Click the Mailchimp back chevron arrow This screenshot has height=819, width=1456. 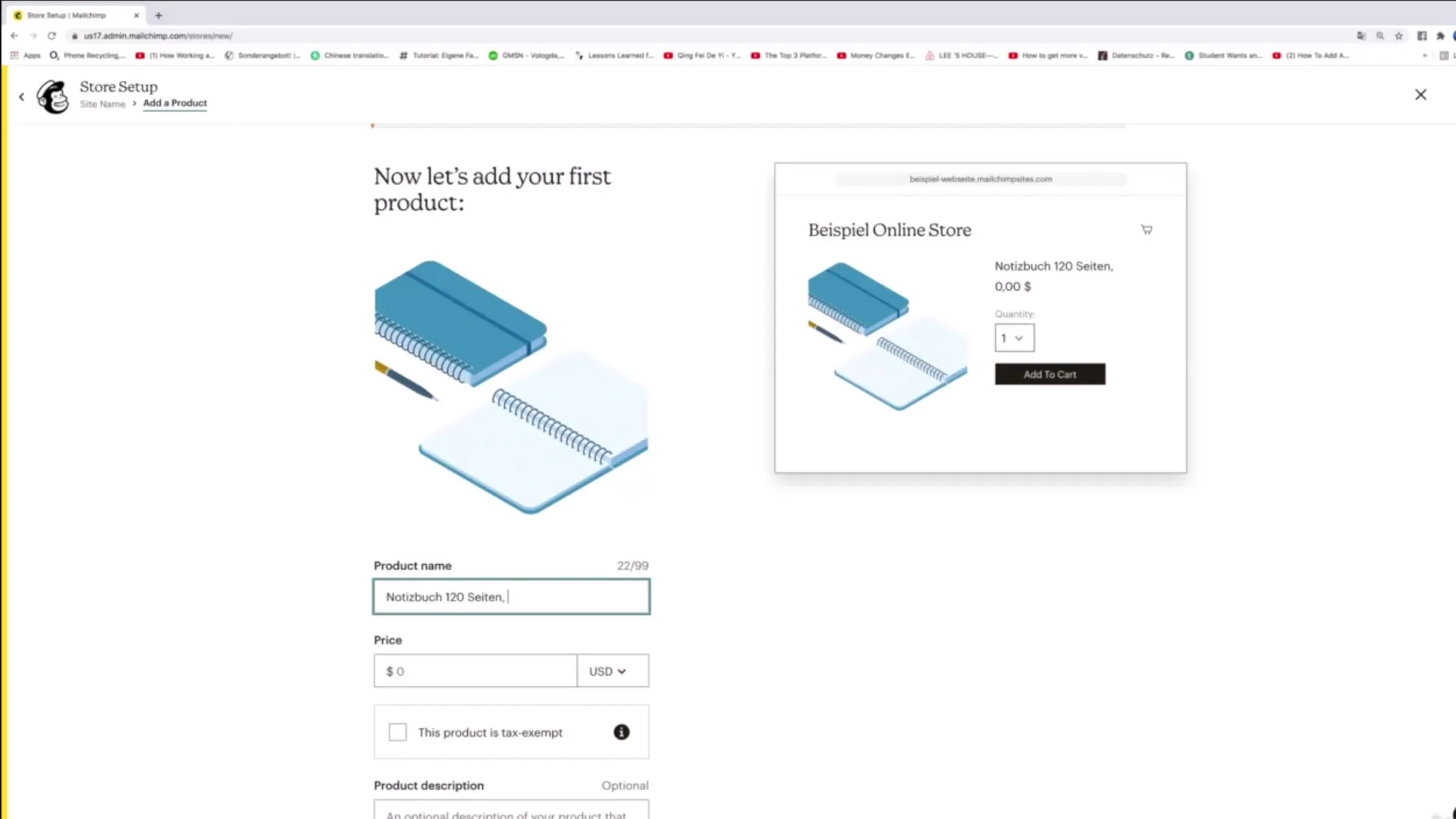pos(21,96)
